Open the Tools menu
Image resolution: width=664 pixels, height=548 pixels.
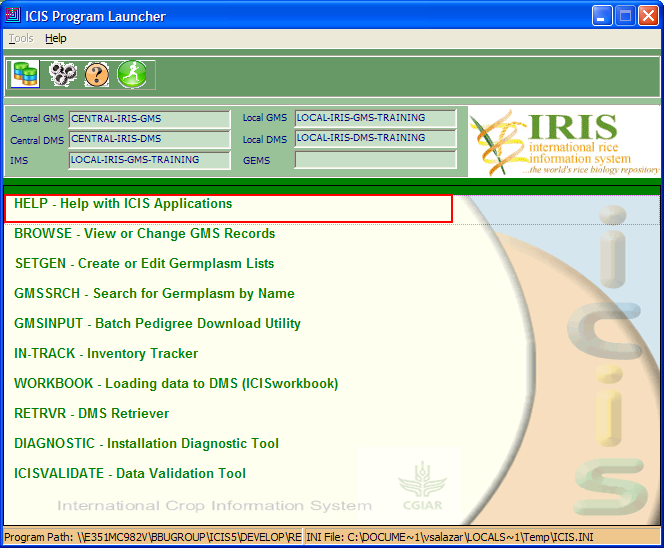tap(21, 39)
